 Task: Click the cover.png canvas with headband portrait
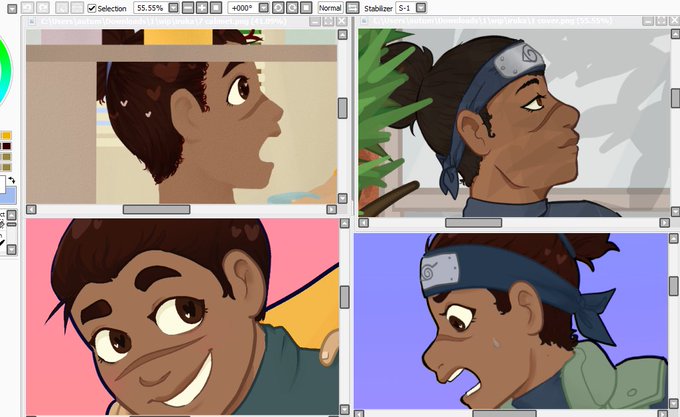pyautogui.click(x=514, y=123)
